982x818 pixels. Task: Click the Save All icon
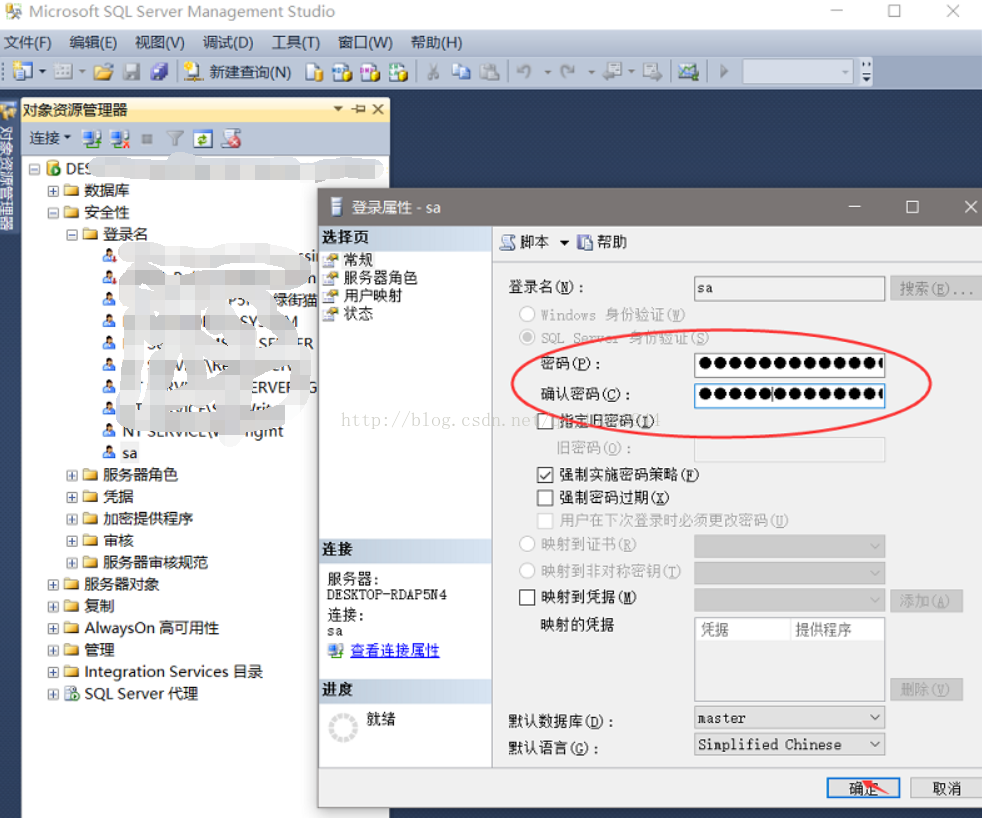pyautogui.click(x=160, y=72)
